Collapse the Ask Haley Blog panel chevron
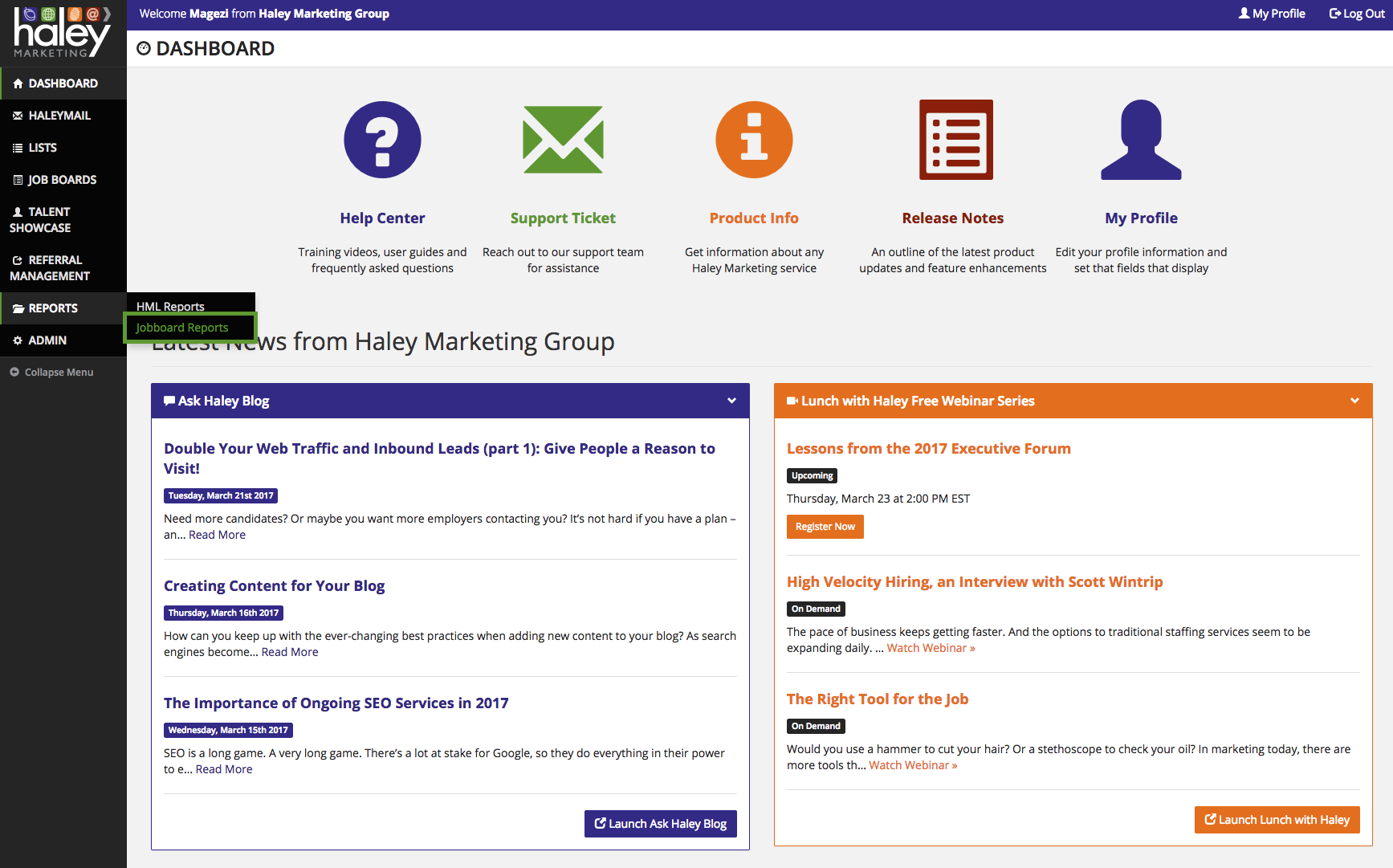The width and height of the screenshot is (1393, 868). click(731, 401)
